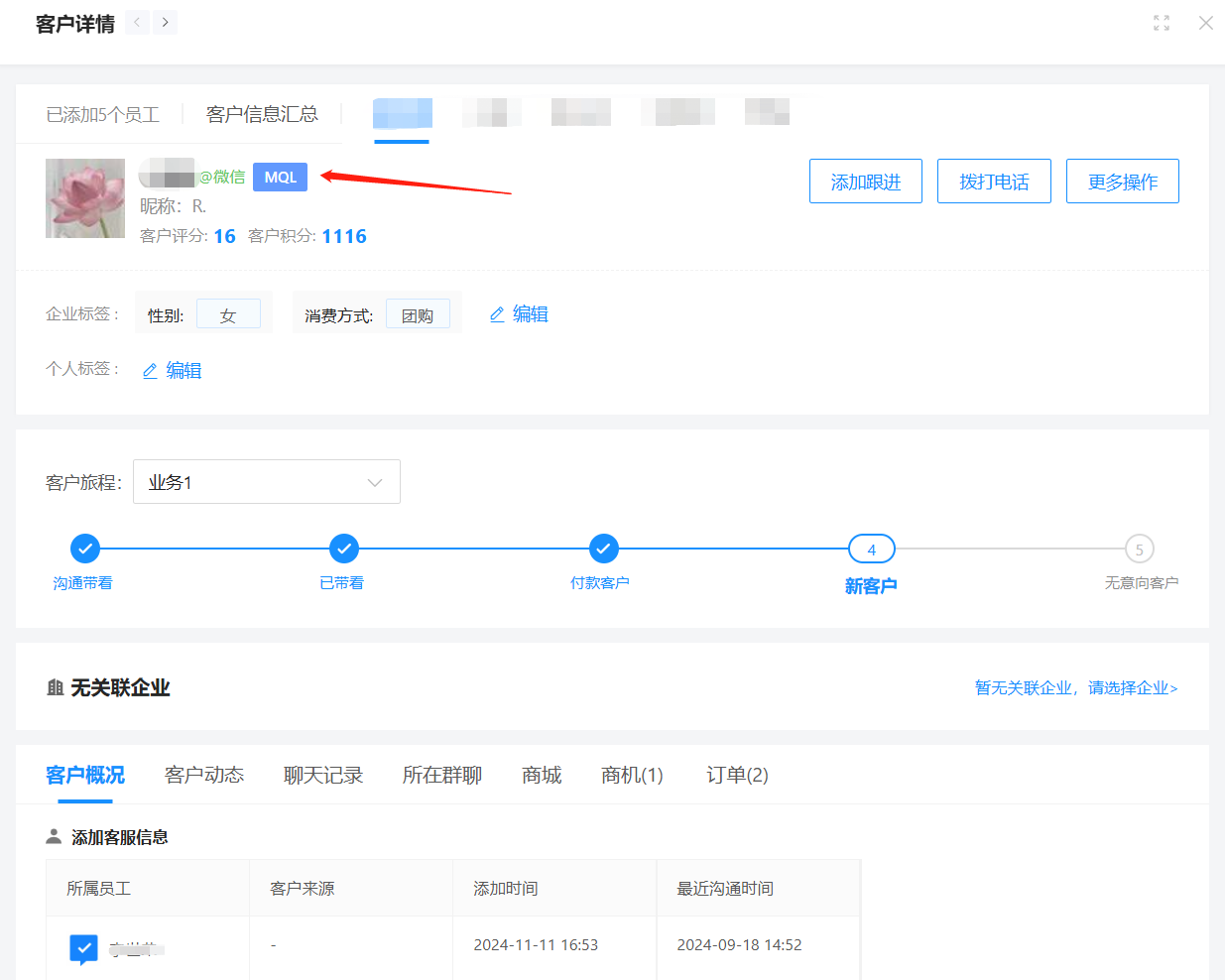Go to next customer with right arrow
Viewport: 1225px width, 980px height.
point(166,22)
